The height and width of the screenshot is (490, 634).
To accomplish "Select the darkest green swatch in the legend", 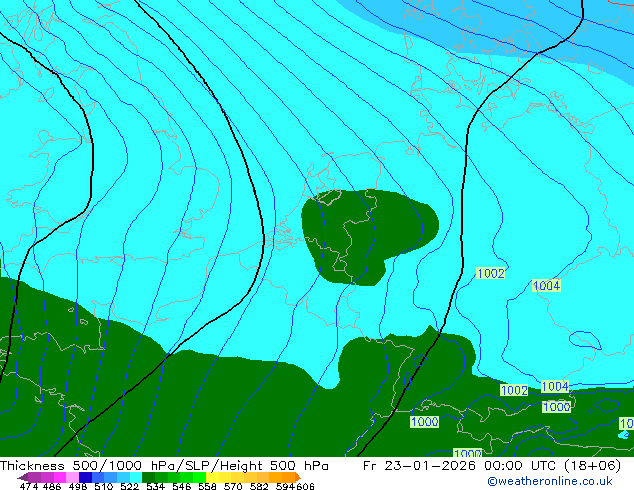I will 148,477.
